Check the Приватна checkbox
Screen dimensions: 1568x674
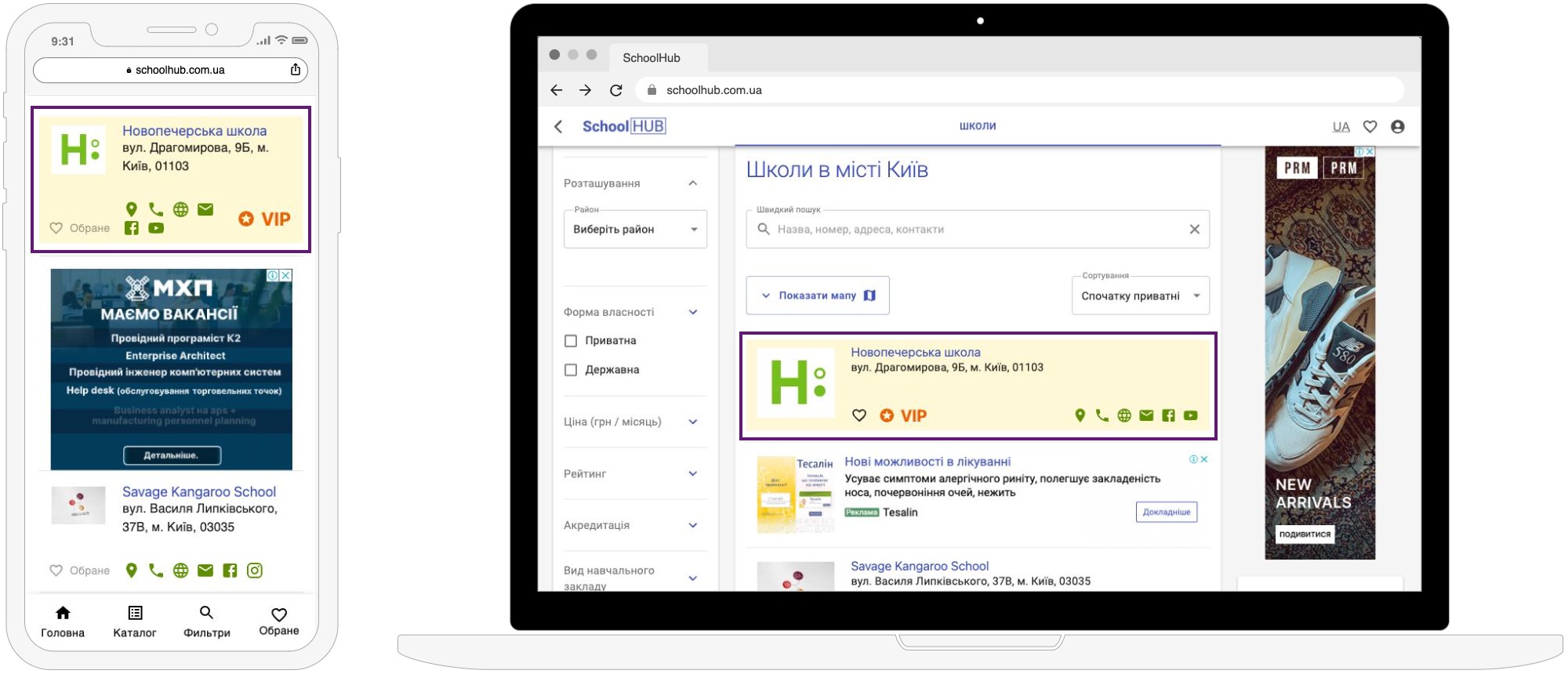click(x=571, y=341)
